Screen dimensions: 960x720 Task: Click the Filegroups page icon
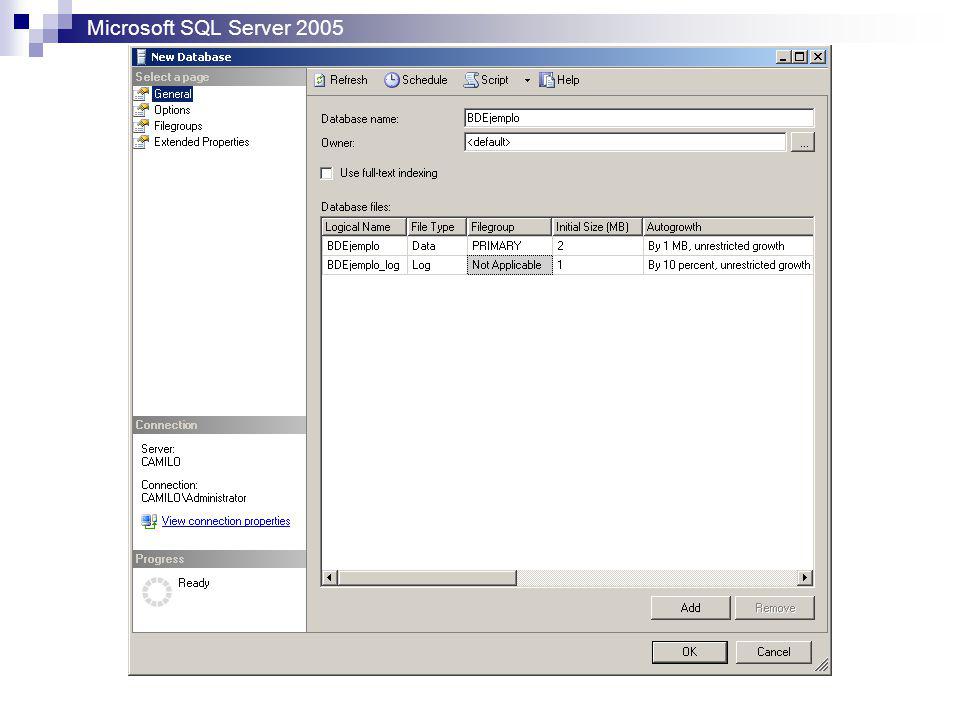click(142, 126)
